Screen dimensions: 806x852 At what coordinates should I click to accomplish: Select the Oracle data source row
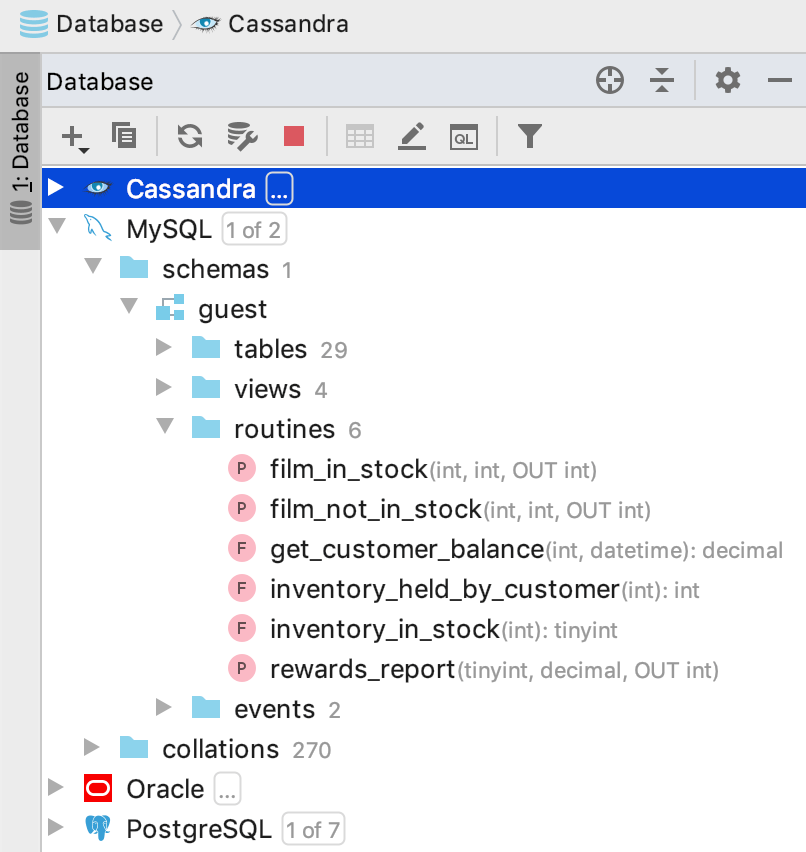coord(424,789)
